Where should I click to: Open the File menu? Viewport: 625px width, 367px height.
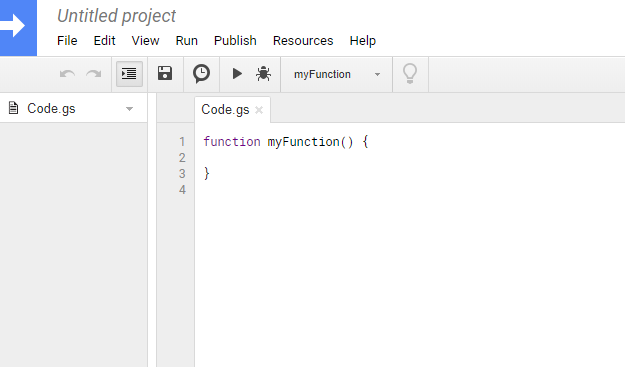tap(67, 41)
